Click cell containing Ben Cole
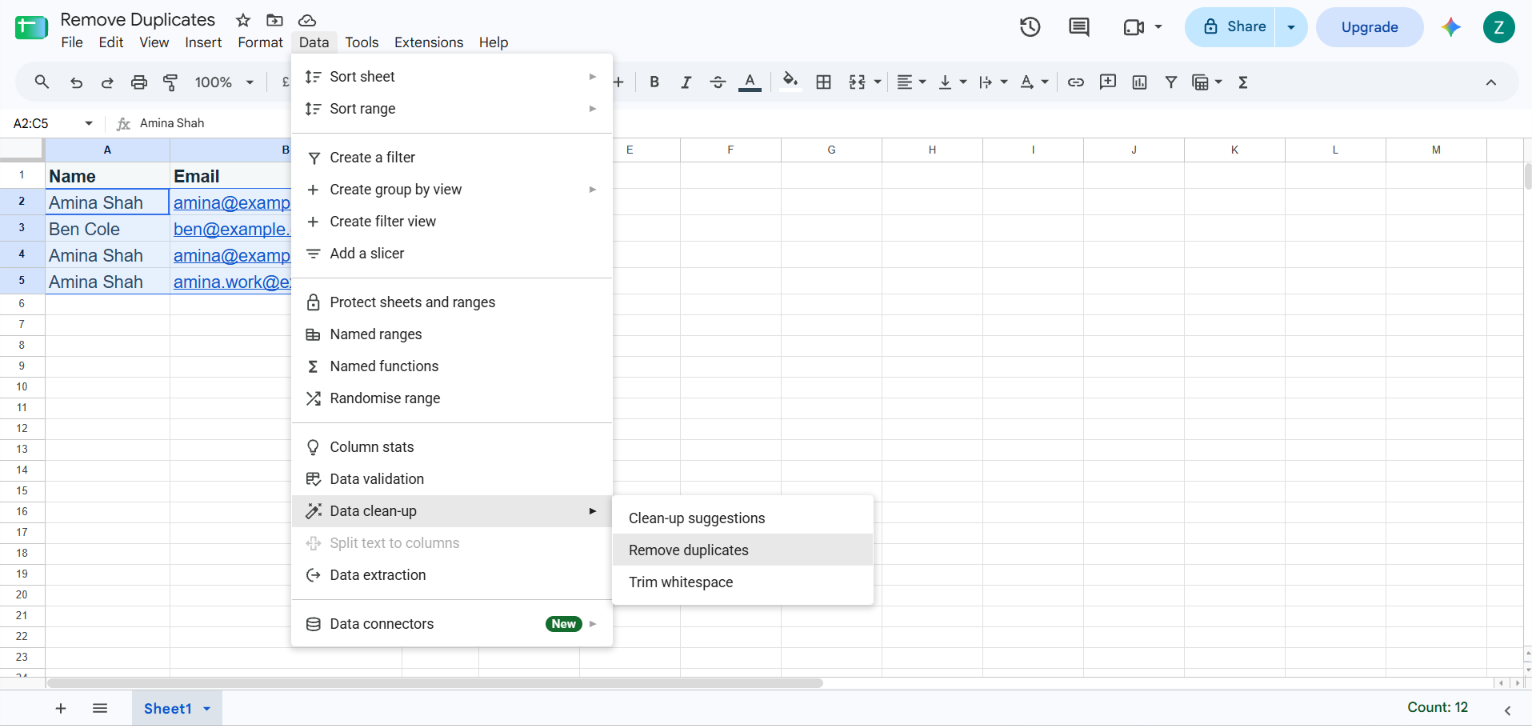The image size is (1532, 726). [x=107, y=229]
